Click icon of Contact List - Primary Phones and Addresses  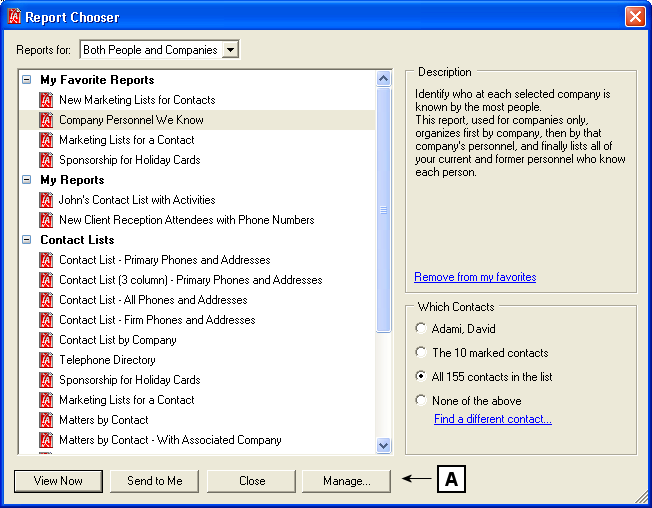pyautogui.click(x=46, y=260)
